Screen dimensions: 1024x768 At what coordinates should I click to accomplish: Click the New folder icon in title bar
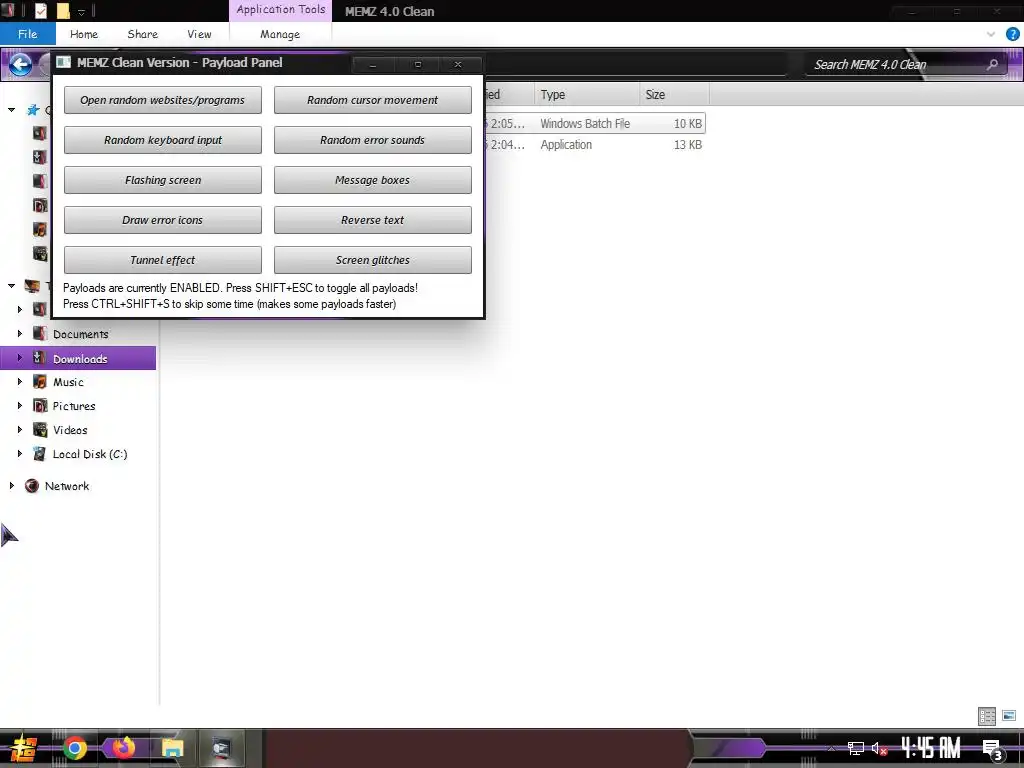pyautogui.click(x=63, y=10)
